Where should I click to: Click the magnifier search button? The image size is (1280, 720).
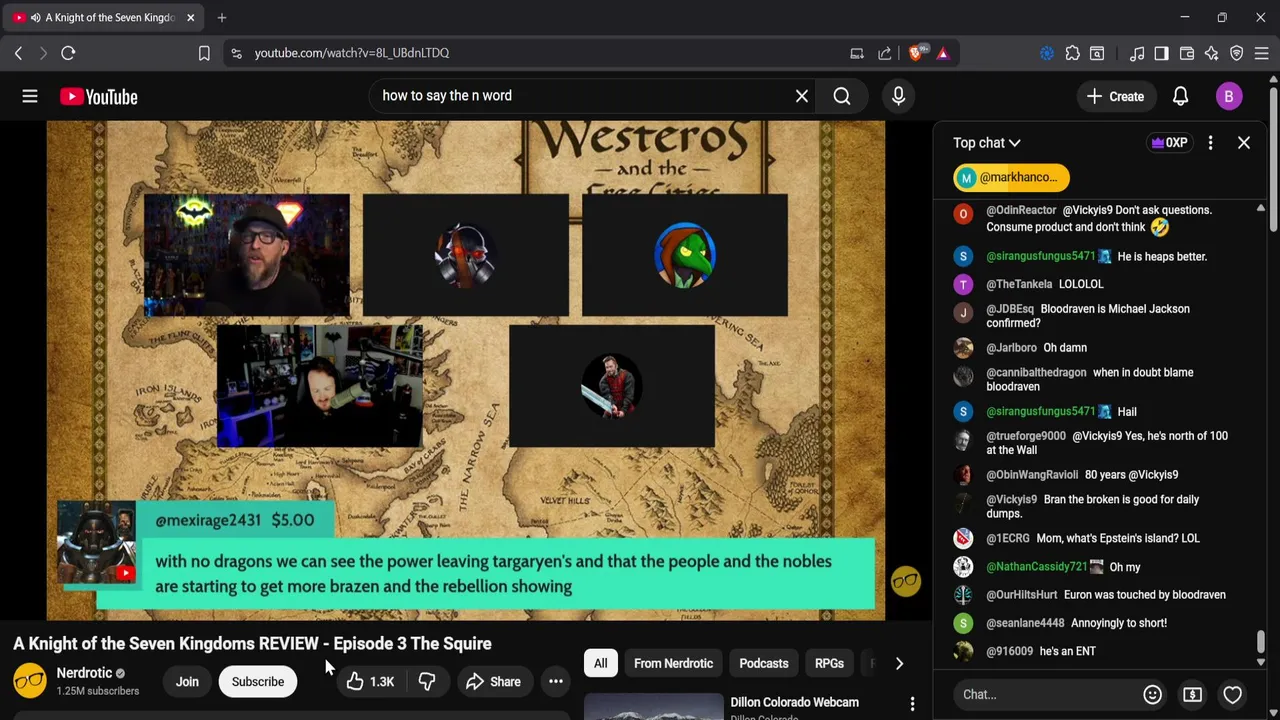(842, 96)
